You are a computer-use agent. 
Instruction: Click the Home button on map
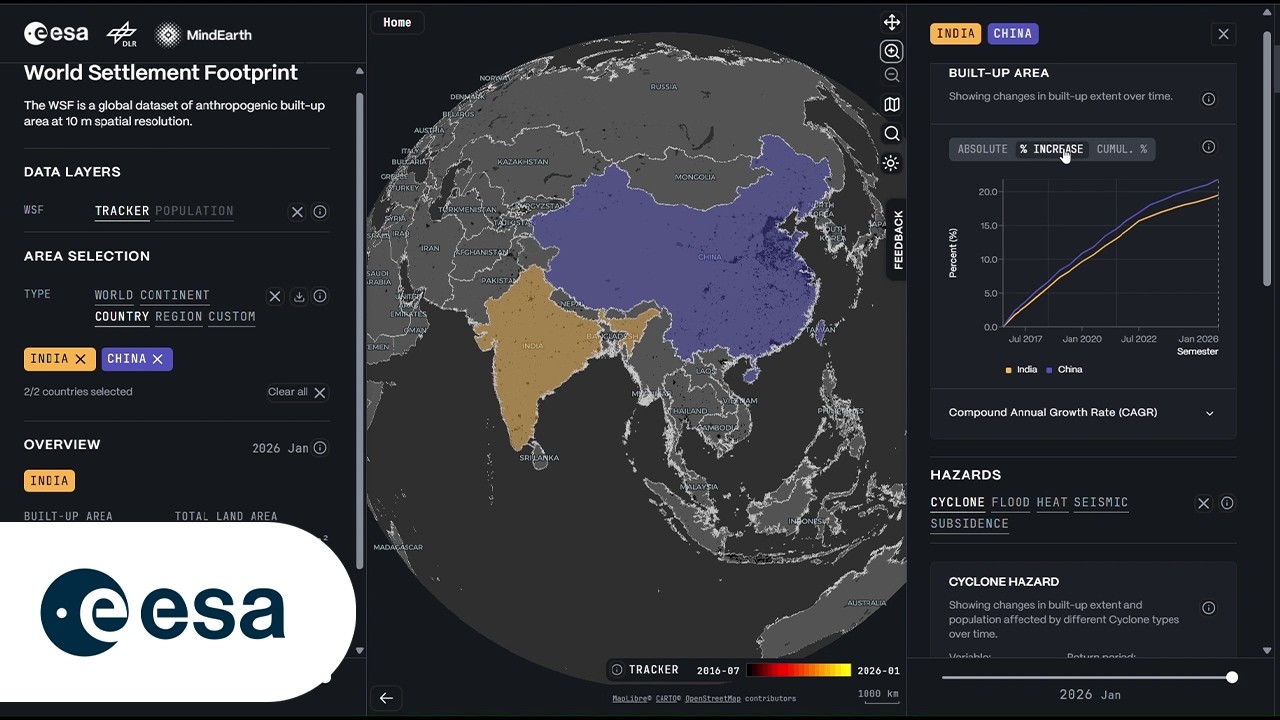coord(397,22)
